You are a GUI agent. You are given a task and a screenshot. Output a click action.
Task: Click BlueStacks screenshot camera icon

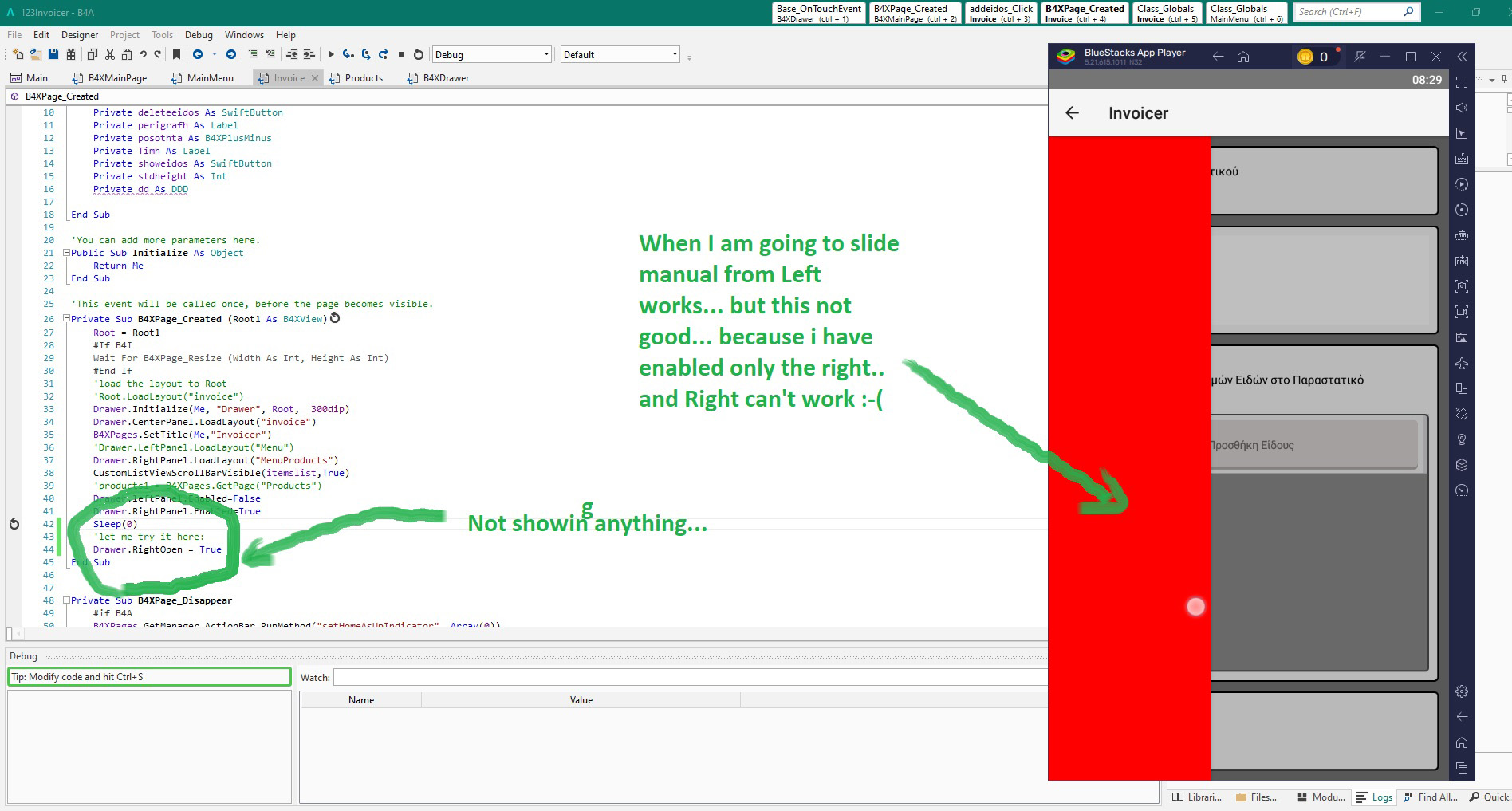[1462, 286]
